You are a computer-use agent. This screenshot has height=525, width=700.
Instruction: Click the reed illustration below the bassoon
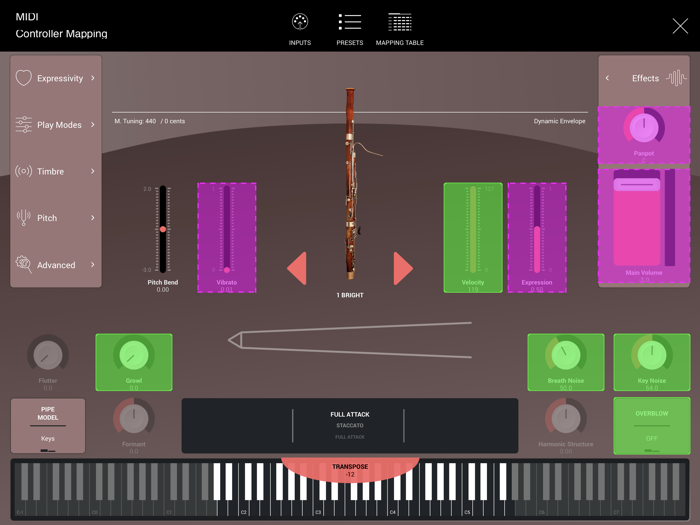(350, 340)
